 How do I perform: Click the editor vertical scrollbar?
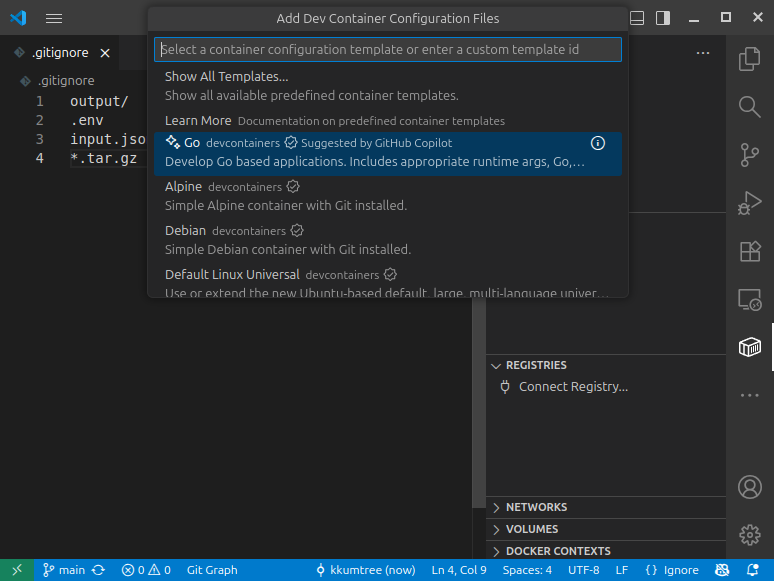[479, 402]
